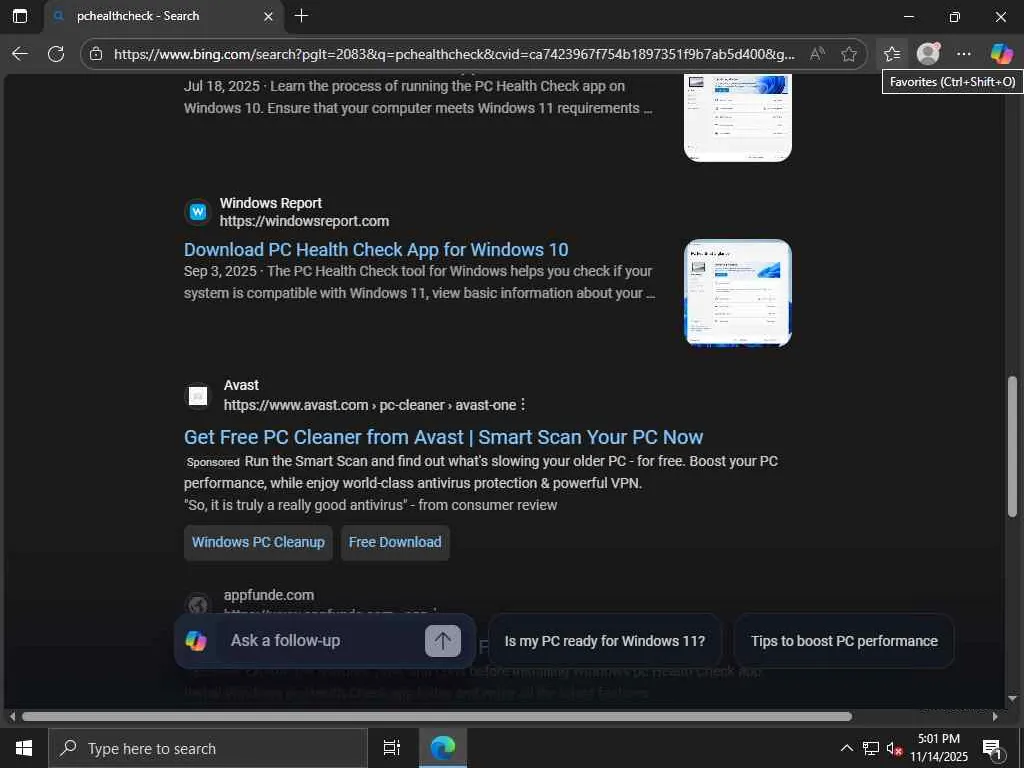Open the clock showing 5:01 PM
The width and height of the screenshot is (1024, 768).
click(x=939, y=748)
